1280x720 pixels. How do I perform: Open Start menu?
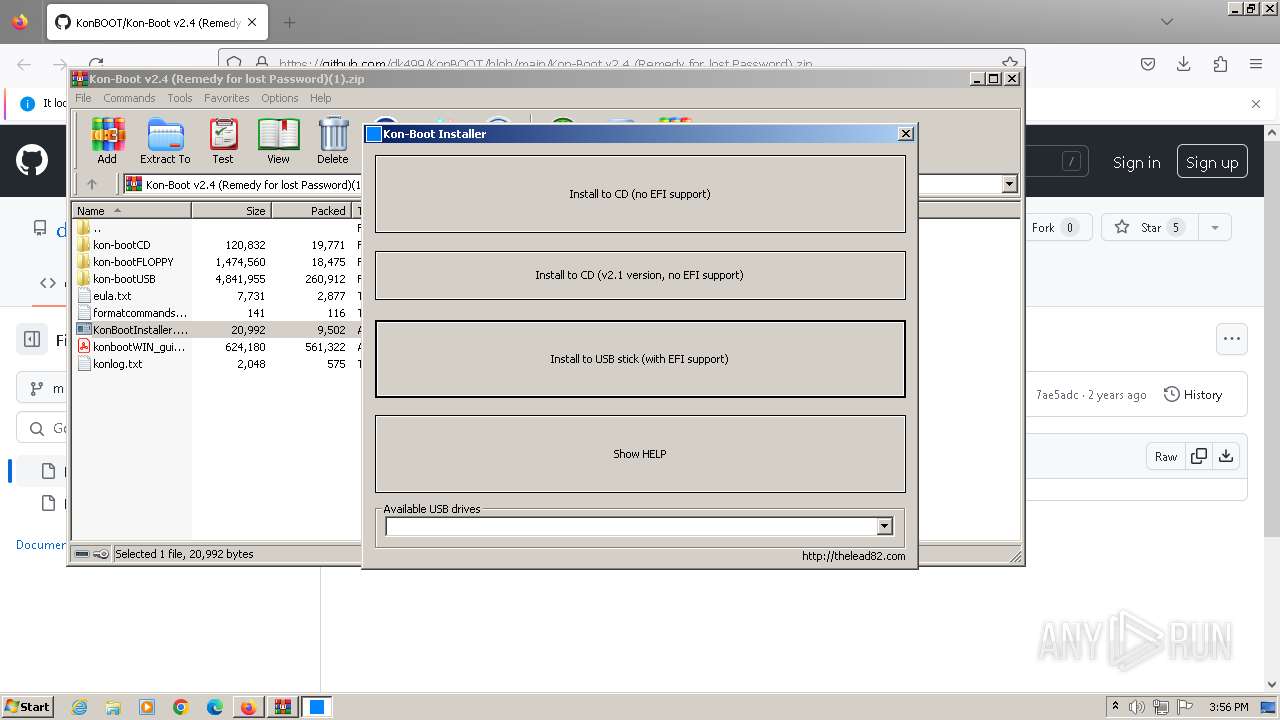[x=28, y=707]
